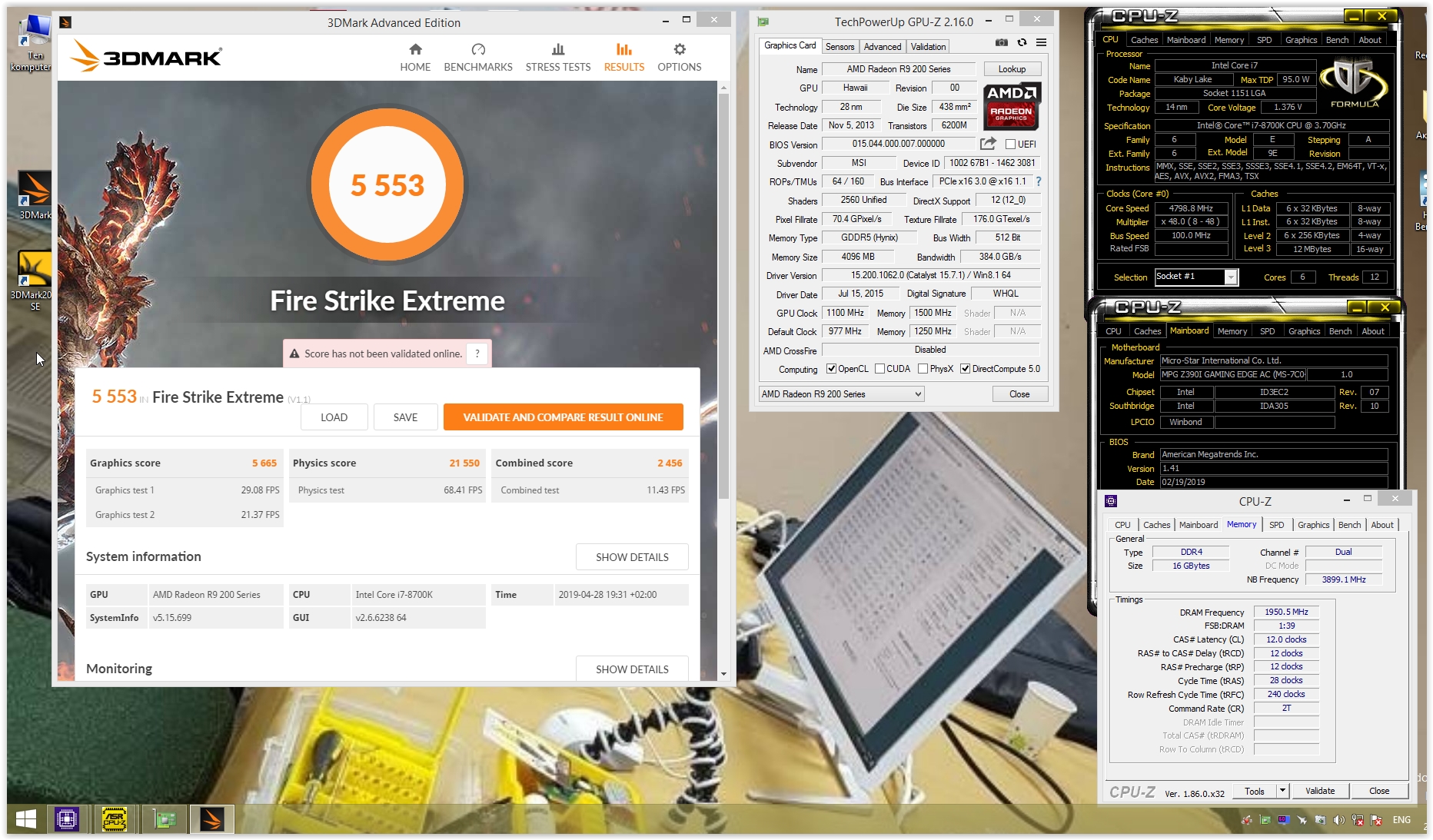Viewport: 1433px width, 840px height.
Task: Open the SPD tab in the bottom CPU-Z window
Action: click(x=1277, y=525)
